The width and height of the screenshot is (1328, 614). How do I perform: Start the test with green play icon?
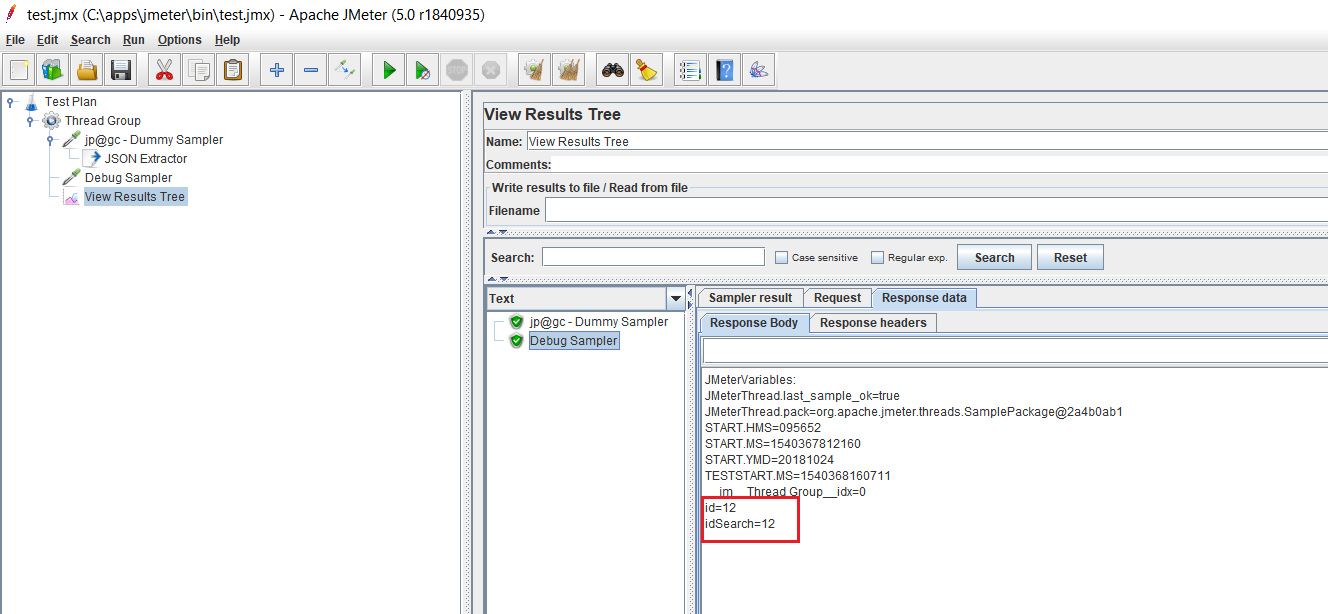[389, 70]
